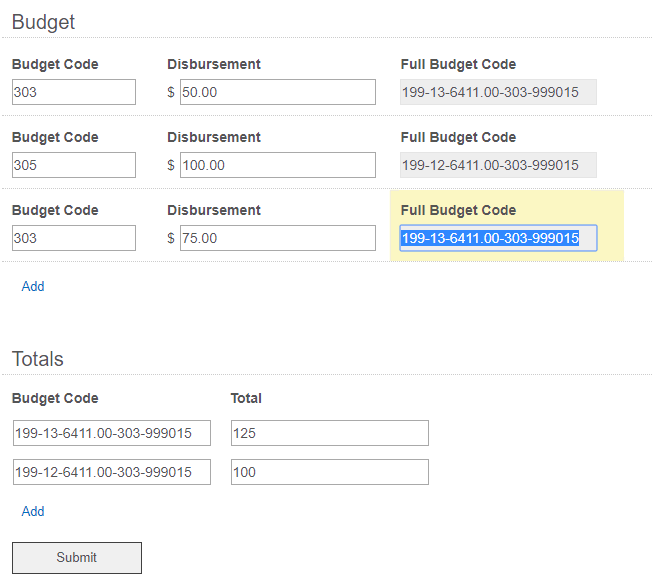
Task: Click the Total column label
Action: 246,398
